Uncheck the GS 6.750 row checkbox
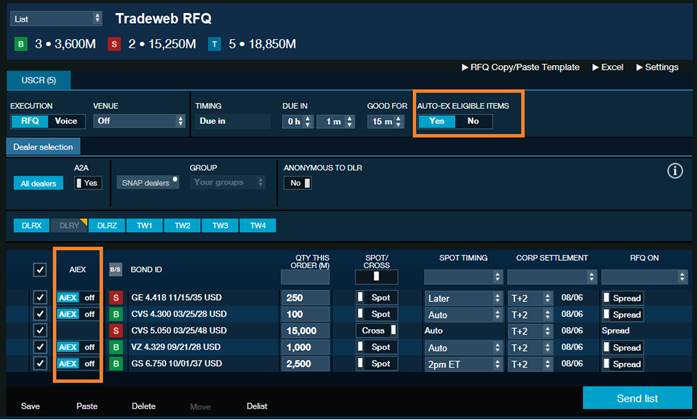Viewport: 697px width, 420px height. (x=40, y=363)
